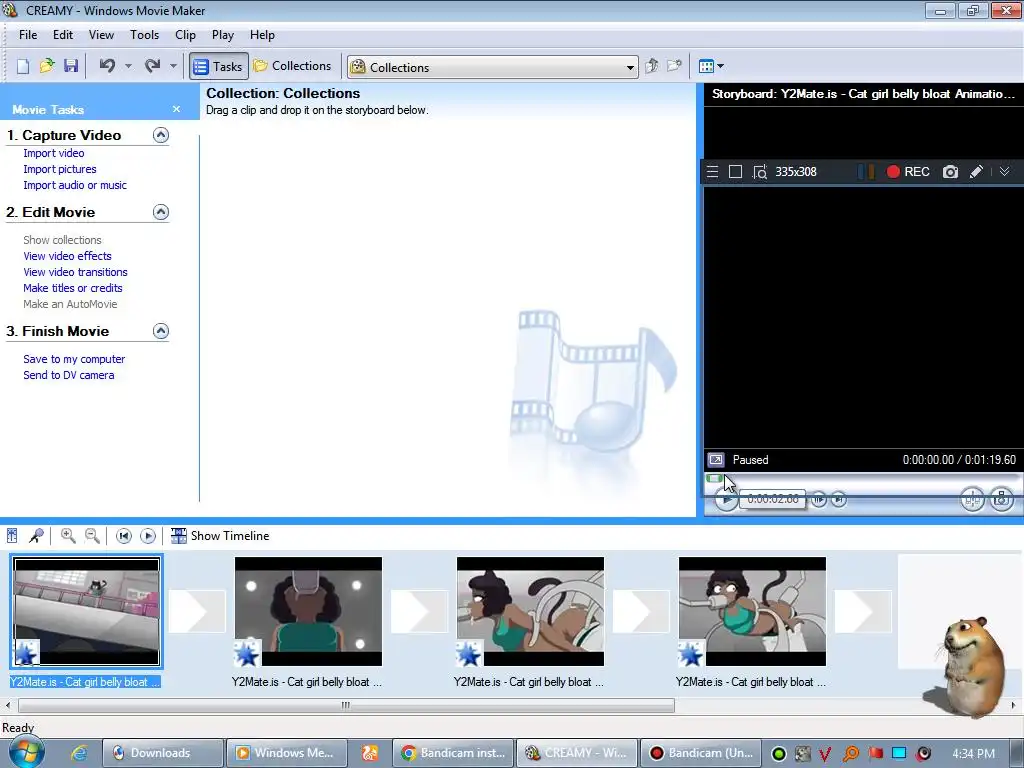This screenshot has height=768, width=1024.
Task: Collapse the Bandicam bar with chevron icon
Action: 1004,171
